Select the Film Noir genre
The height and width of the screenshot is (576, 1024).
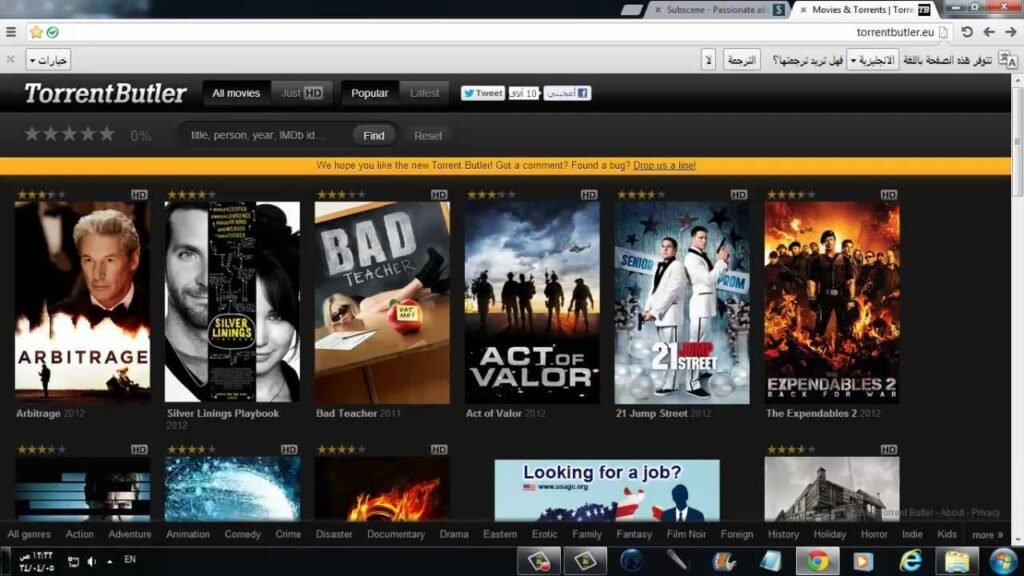(x=686, y=534)
